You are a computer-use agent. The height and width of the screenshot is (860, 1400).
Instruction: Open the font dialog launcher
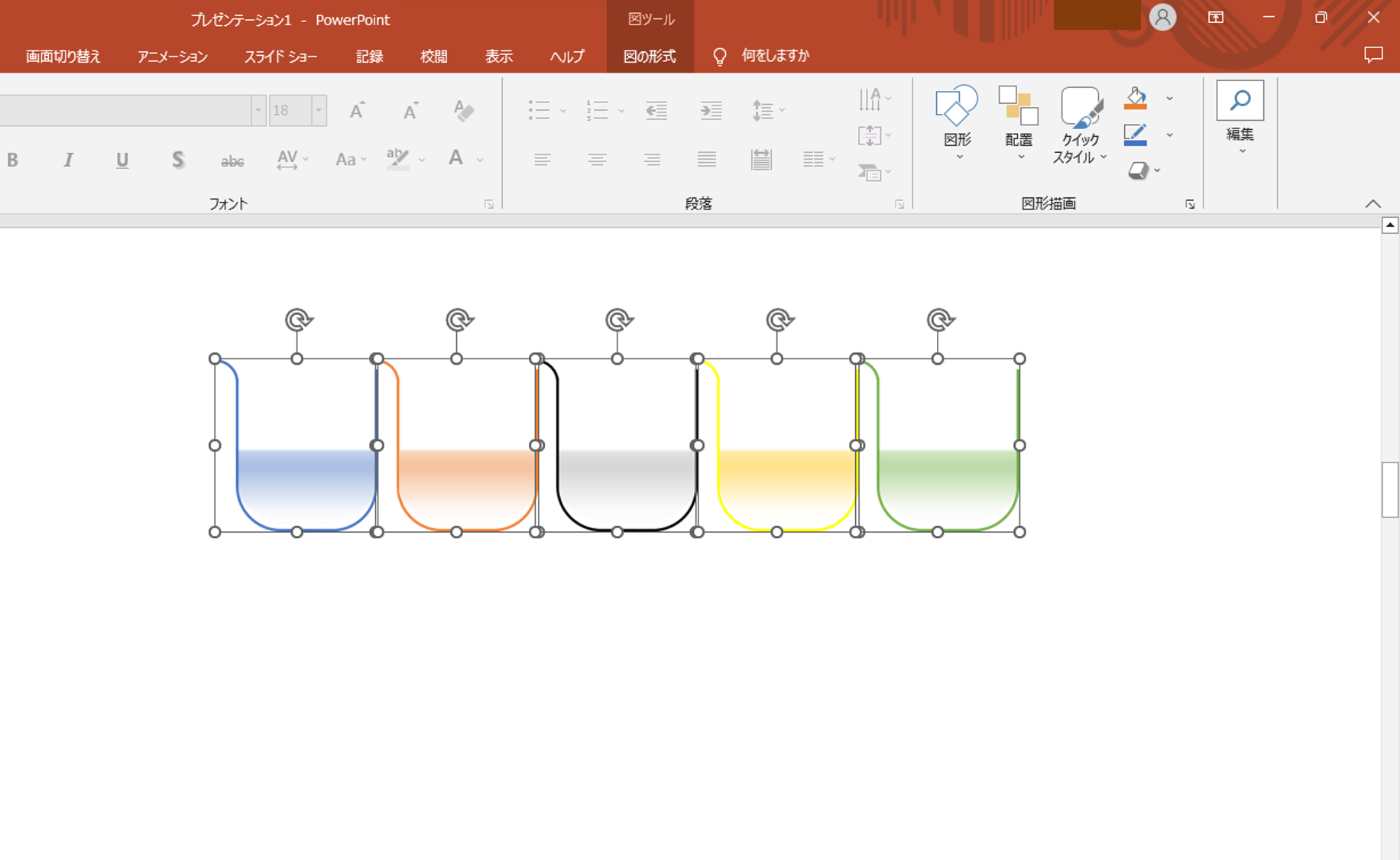click(489, 204)
